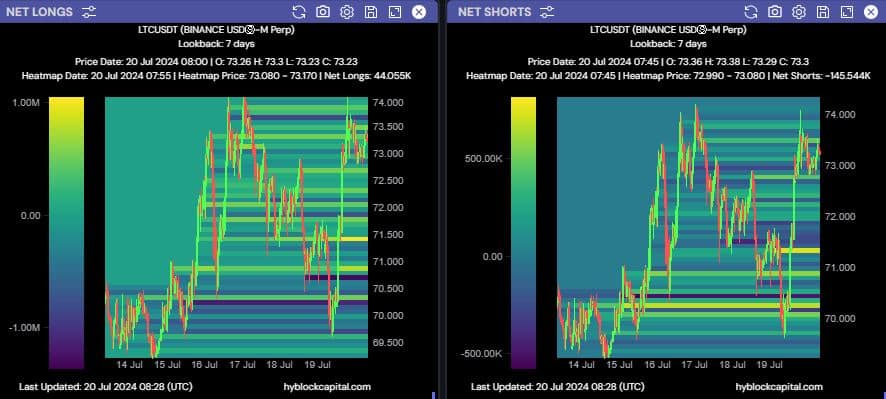Click the 69.500 price label on Net Longs axis
The width and height of the screenshot is (886, 399).
[387, 342]
